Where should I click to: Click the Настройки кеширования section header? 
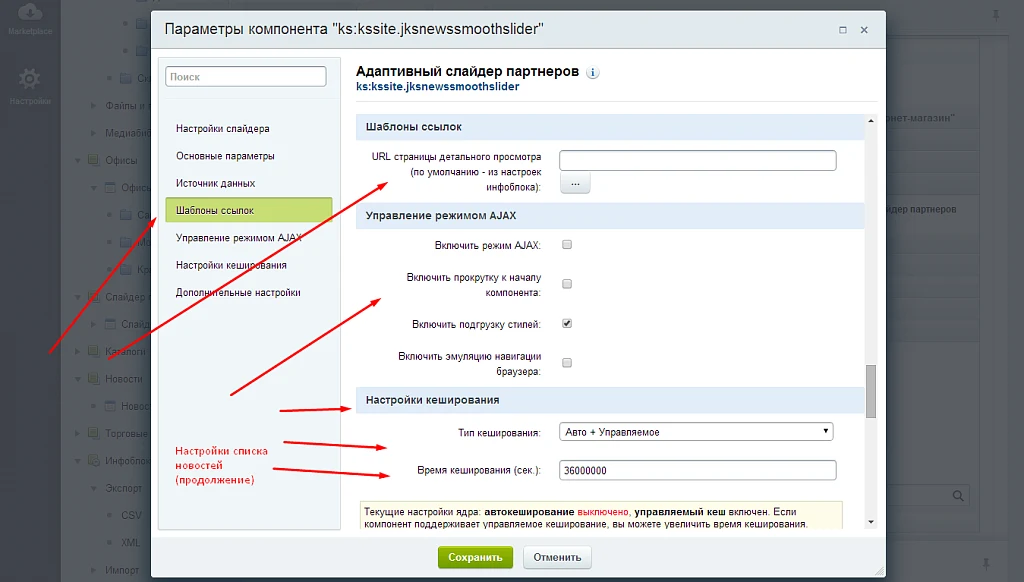610,400
